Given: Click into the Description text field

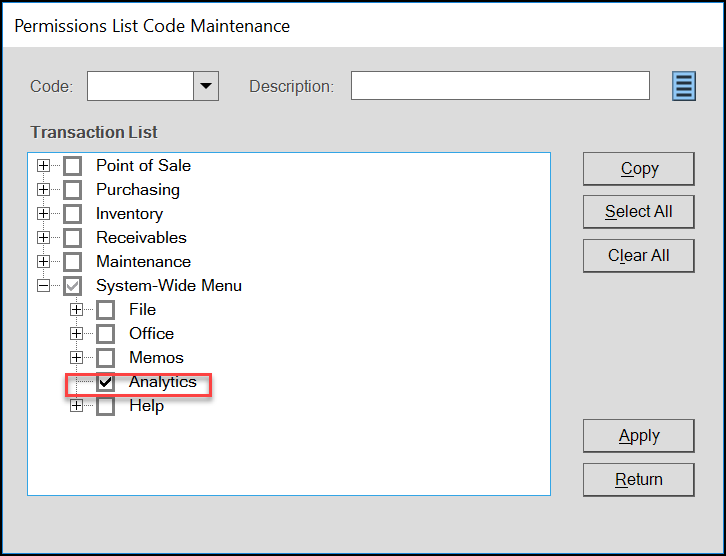Looking at the screenshot, I should point(500,86).
